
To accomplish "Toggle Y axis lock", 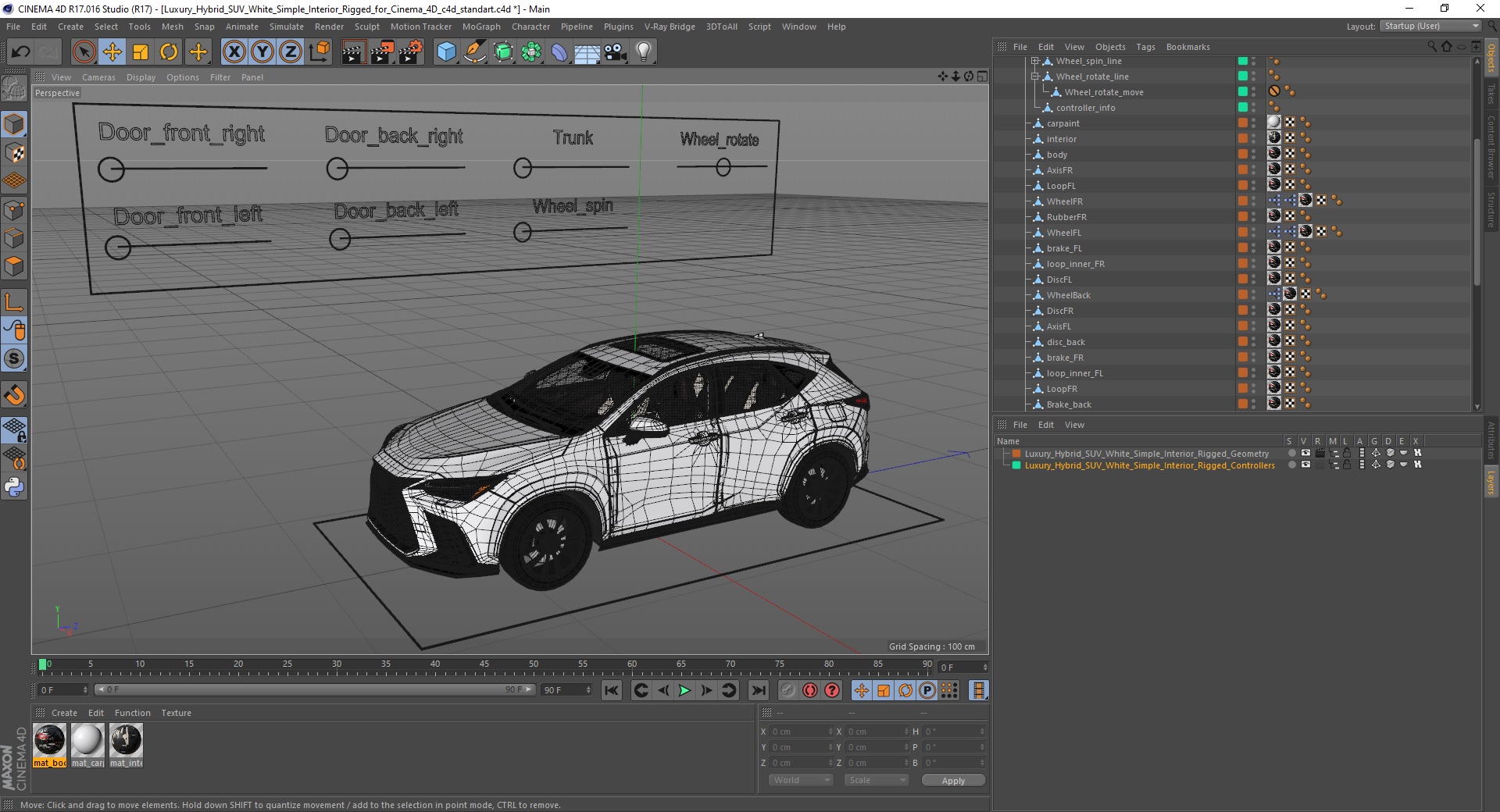I will pyautogui.click(x=262, y=52).
